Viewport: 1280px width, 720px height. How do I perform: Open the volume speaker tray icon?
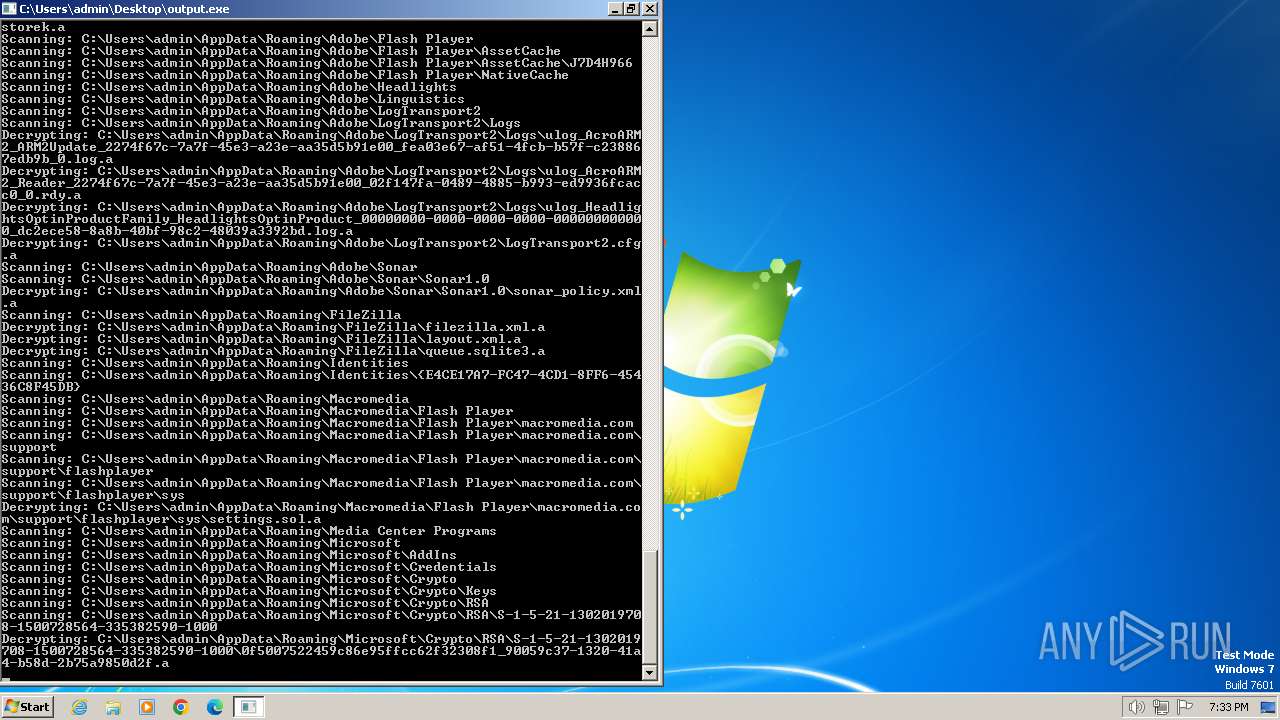pyautogui.click(x=1136, y=707)
